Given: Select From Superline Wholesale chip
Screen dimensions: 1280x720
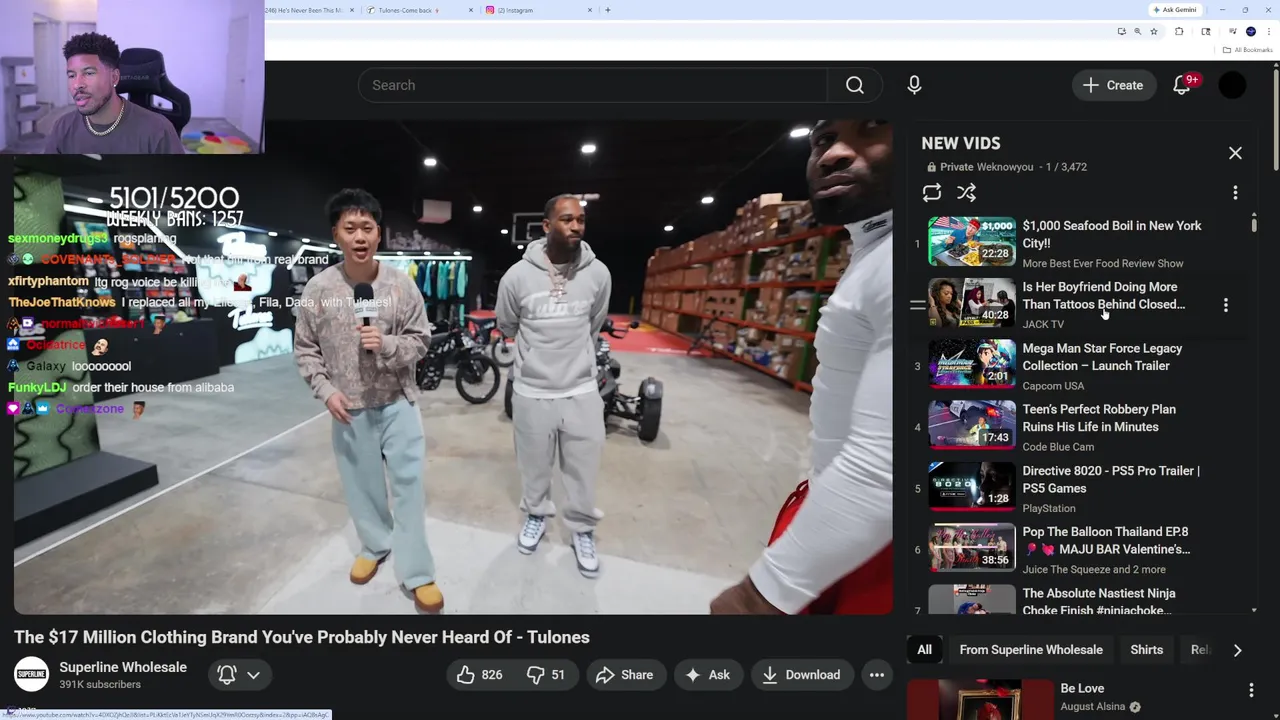Looking at the screenshot, I should (1031, 650).
